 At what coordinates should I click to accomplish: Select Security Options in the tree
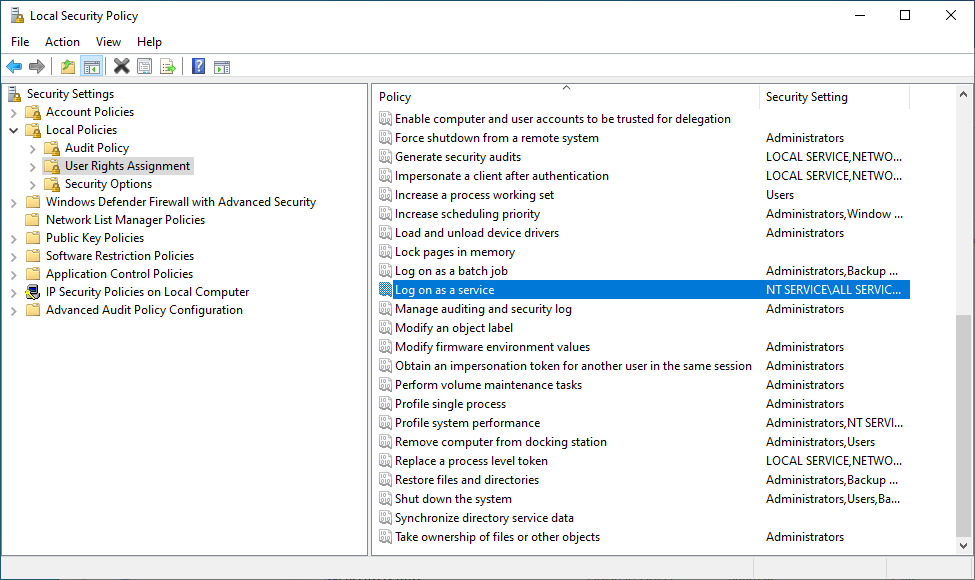[108, 184]
